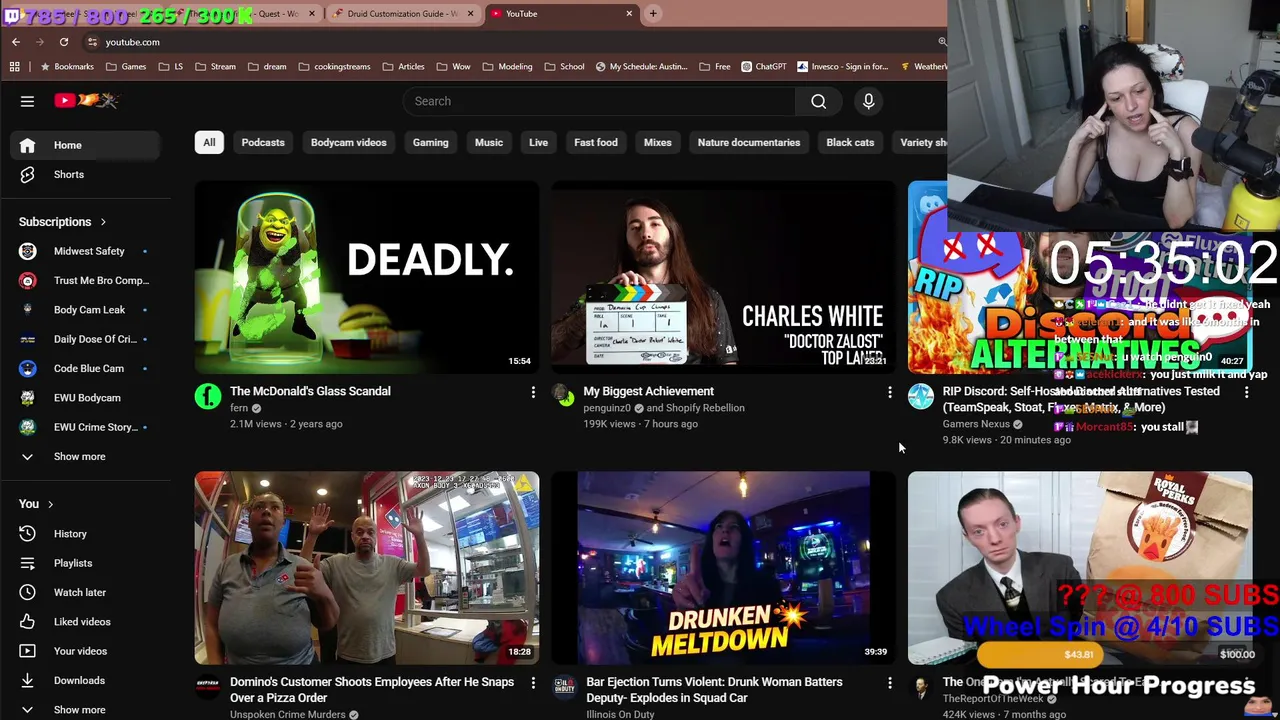The image size is (1280, 720).
Task: Open the ChatGPT bookmark
Action: click(764, 67)
